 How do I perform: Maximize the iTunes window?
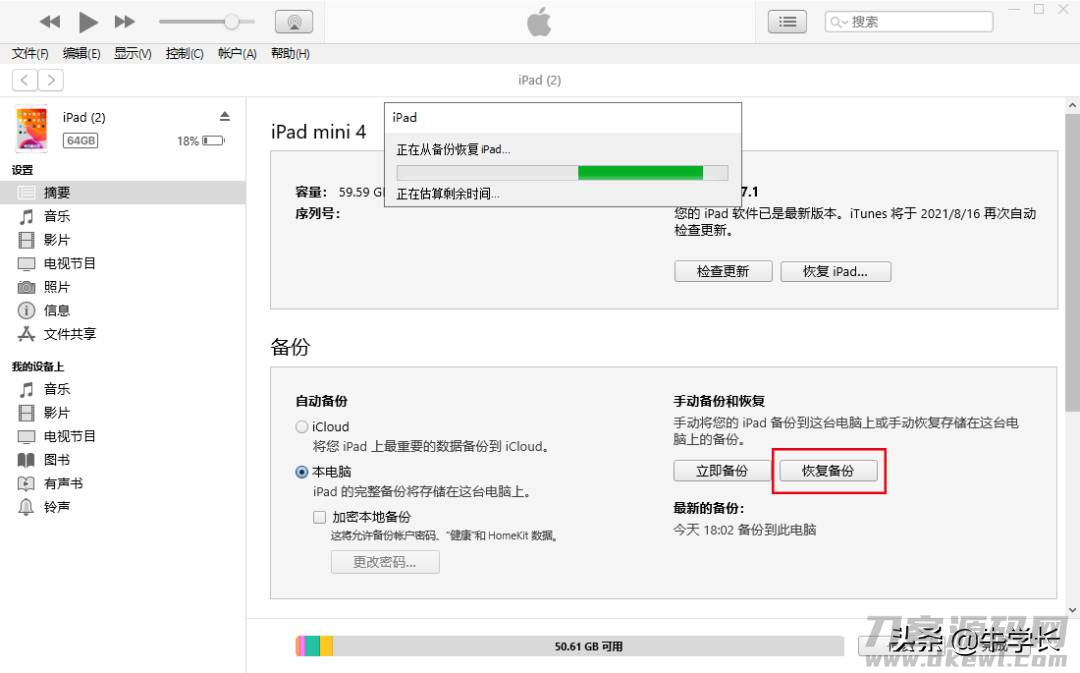pos(1039,9)
